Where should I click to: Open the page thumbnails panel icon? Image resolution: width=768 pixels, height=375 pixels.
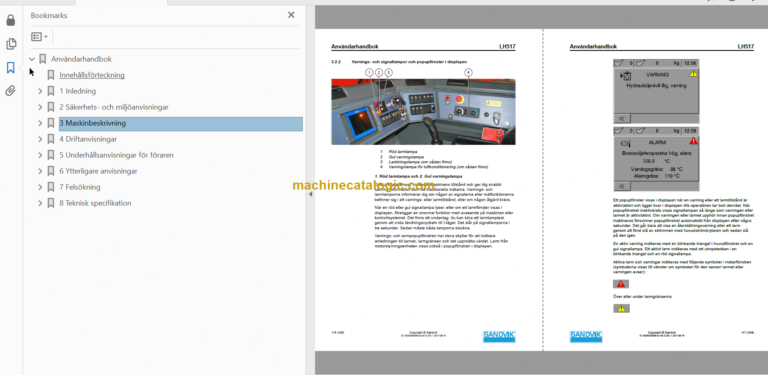(11, 44)
